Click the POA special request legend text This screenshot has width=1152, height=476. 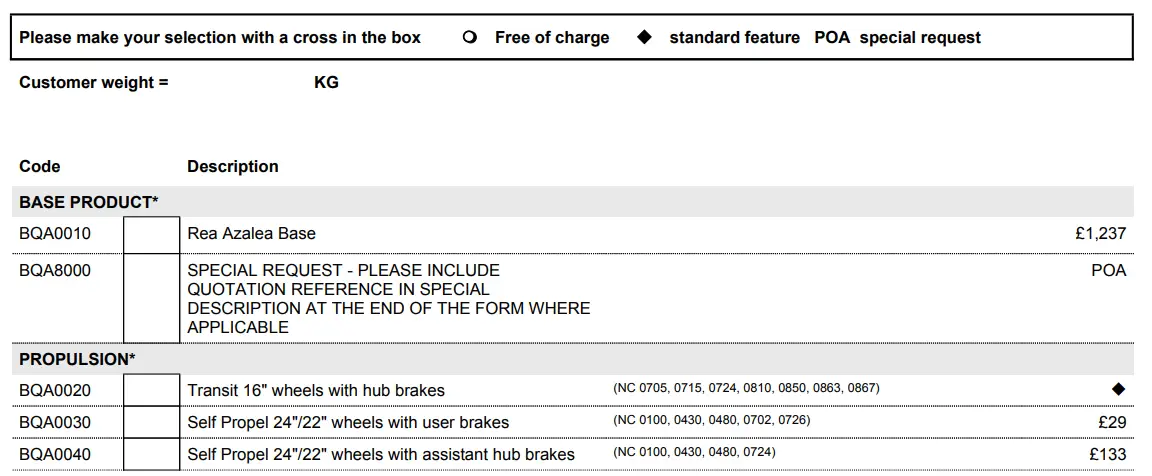point(897,38)
